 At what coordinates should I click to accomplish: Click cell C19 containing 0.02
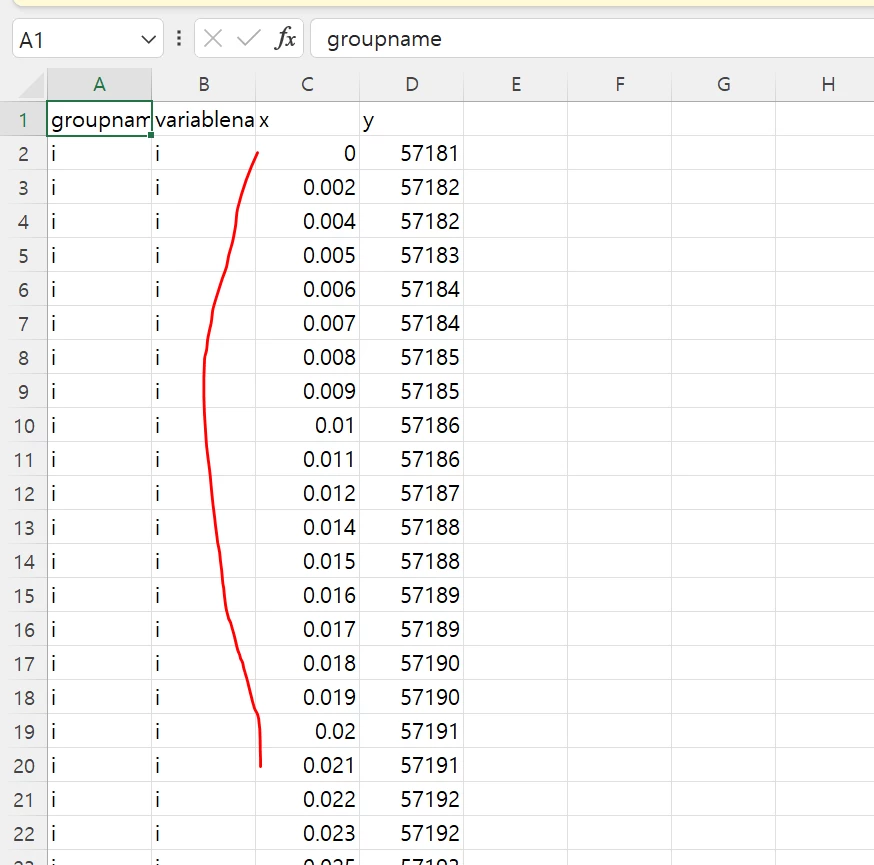(307, 731)
